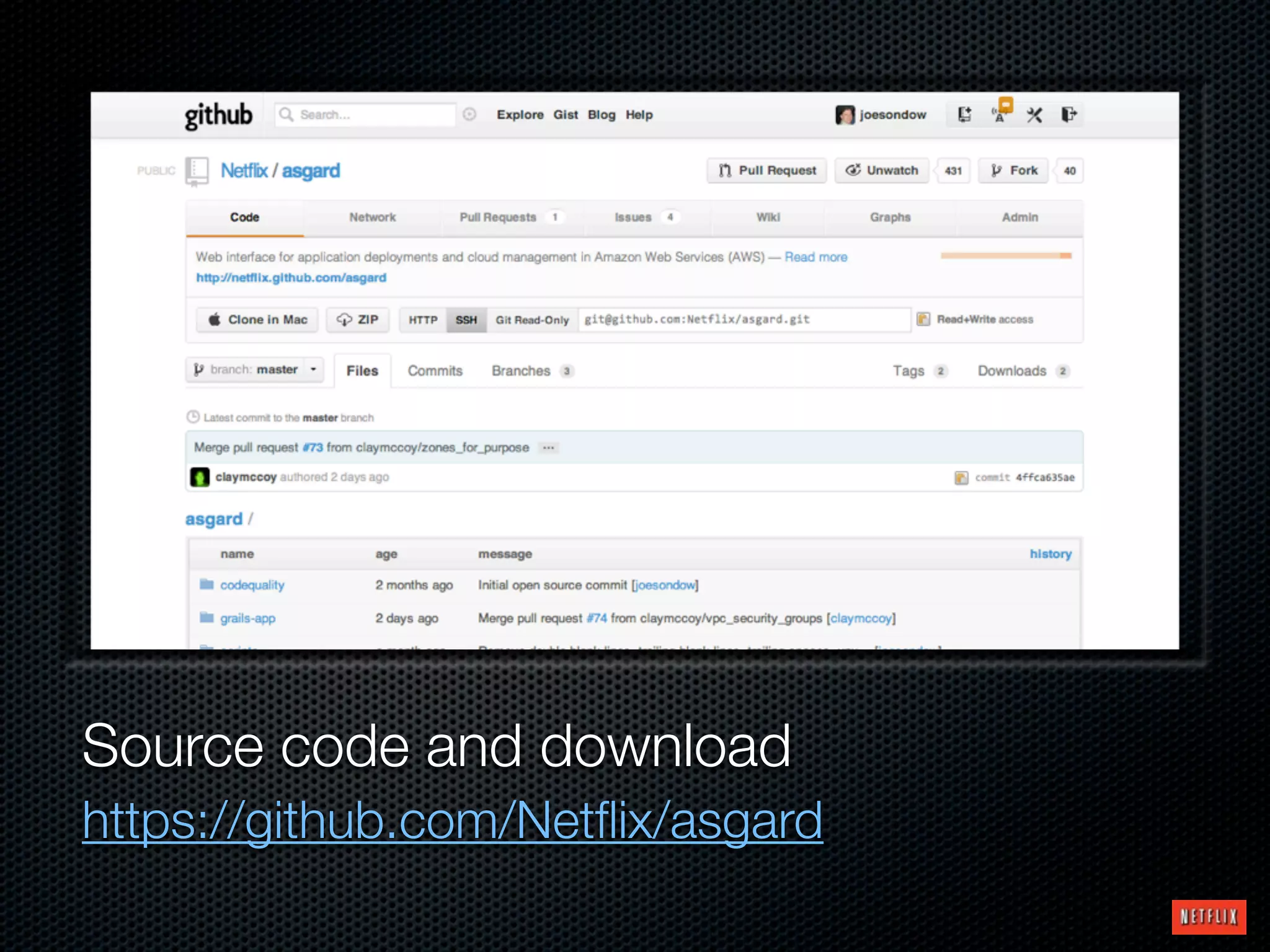The height and width of the screenshot is (952, 1270).
Task: Click Clone in Mac button
Action: pyautogui.click(x=257, y=320)
